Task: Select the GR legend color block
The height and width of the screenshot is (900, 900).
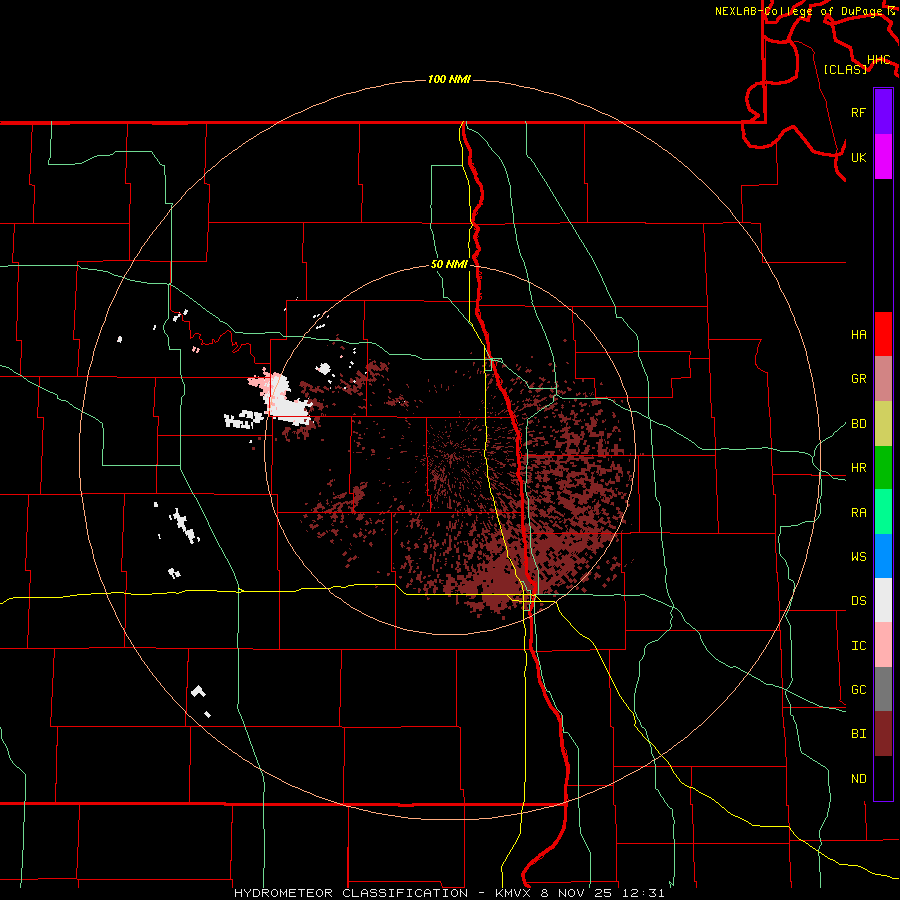Action: tap(883, 379)
